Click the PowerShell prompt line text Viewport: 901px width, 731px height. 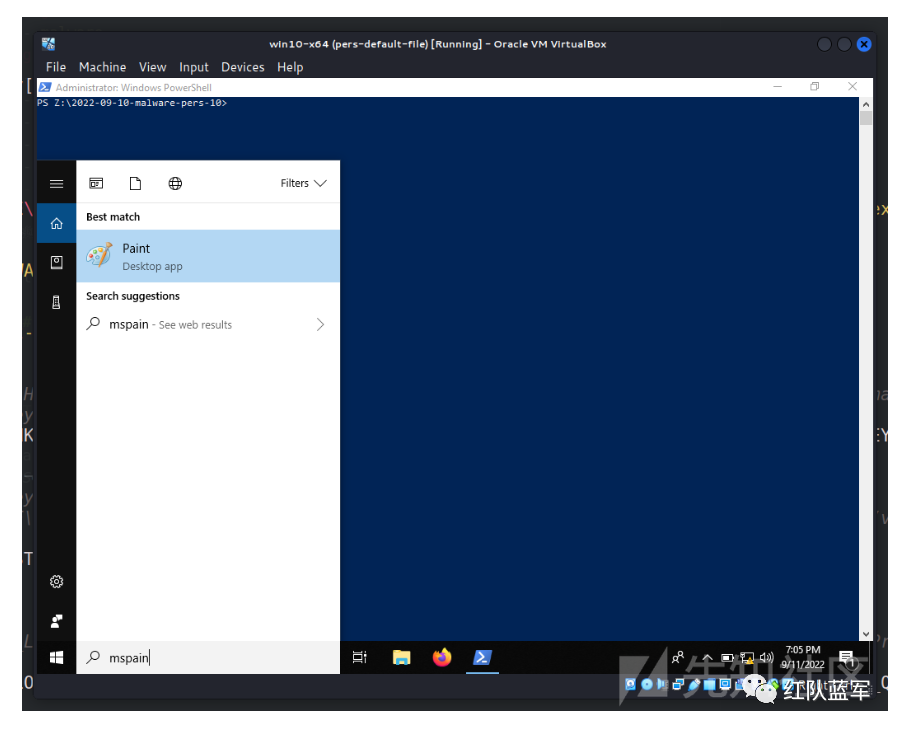pos(132,103)
